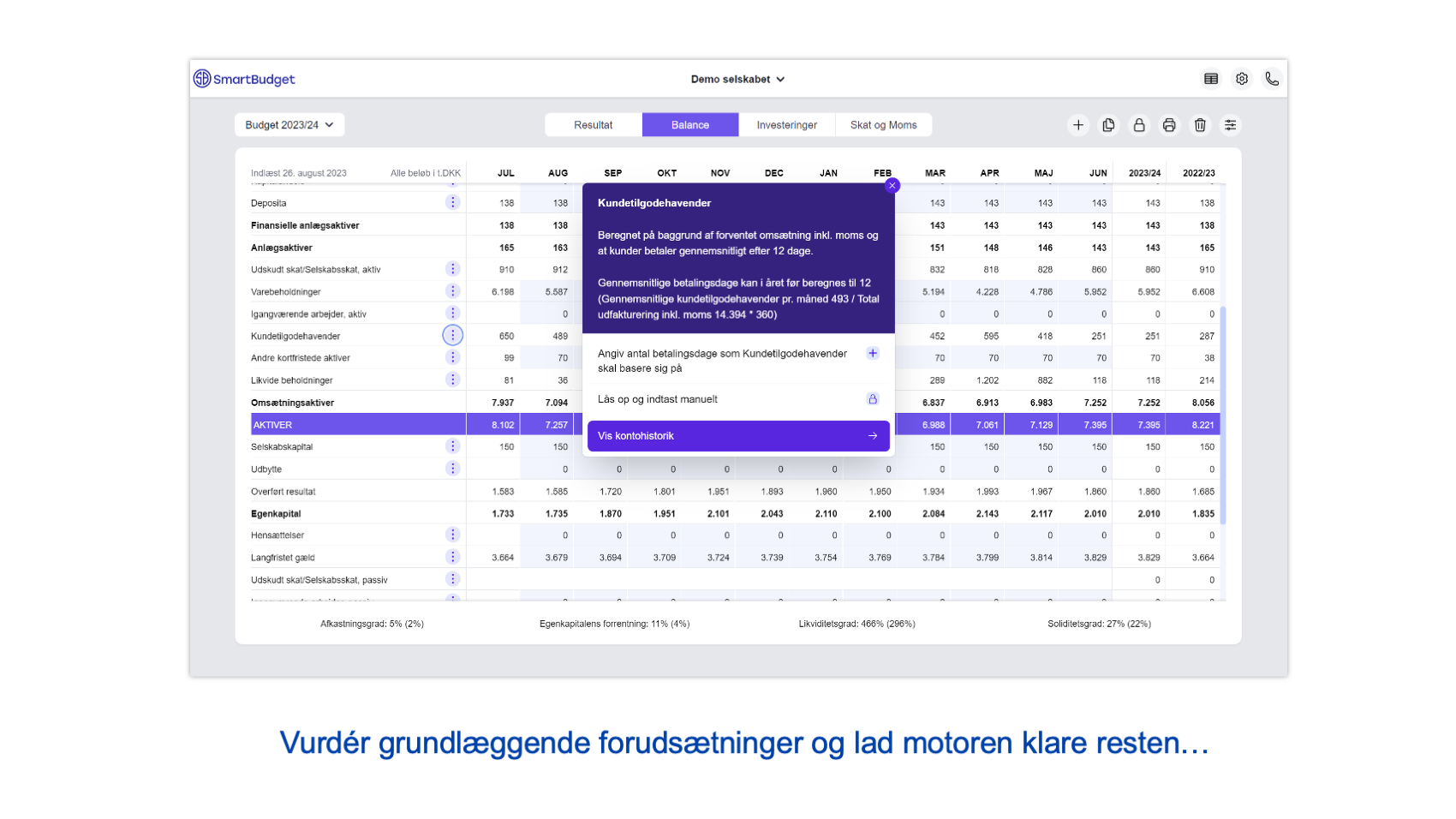Open options menu for Kundetilgodehavender row
The image size is (1456, 819).
pyautogui.click(x=453, y=335)
